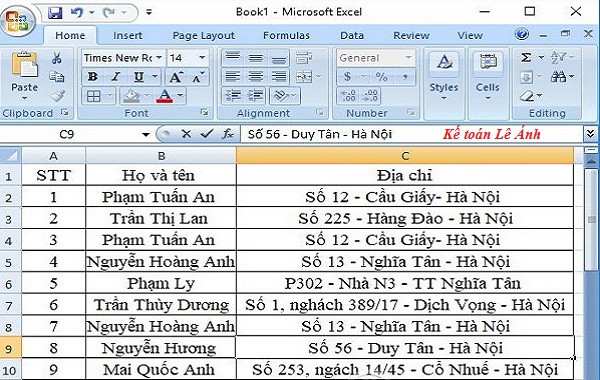Open Excel Help question mark icon
Screen dimensions: 600x380
[522, 34]
